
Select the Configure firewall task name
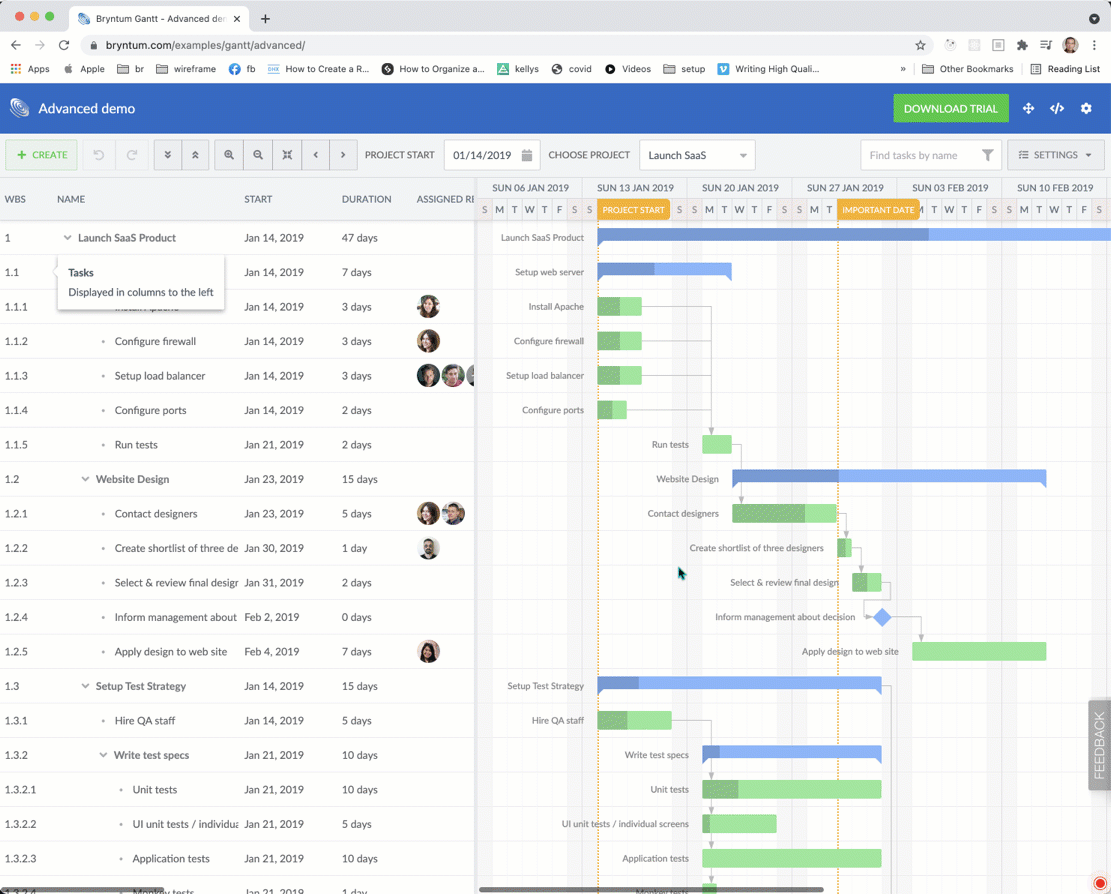155,341
